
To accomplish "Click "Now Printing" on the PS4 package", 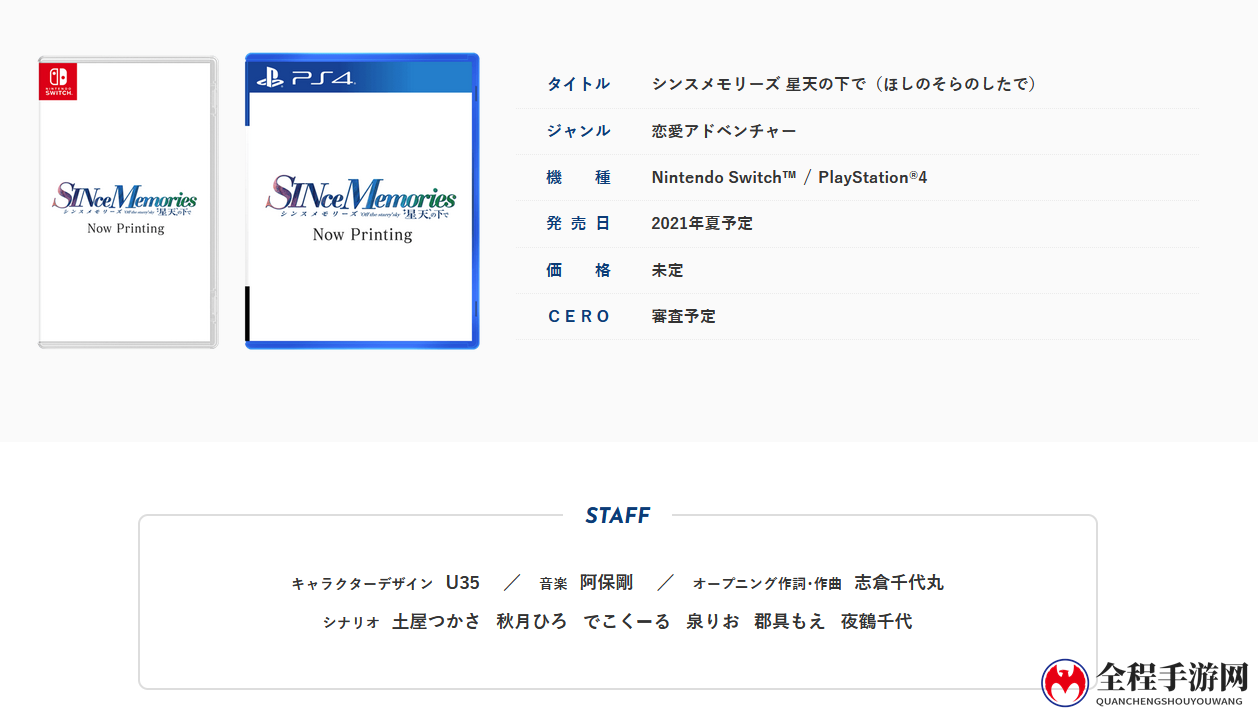I will [x=362, y=235].
